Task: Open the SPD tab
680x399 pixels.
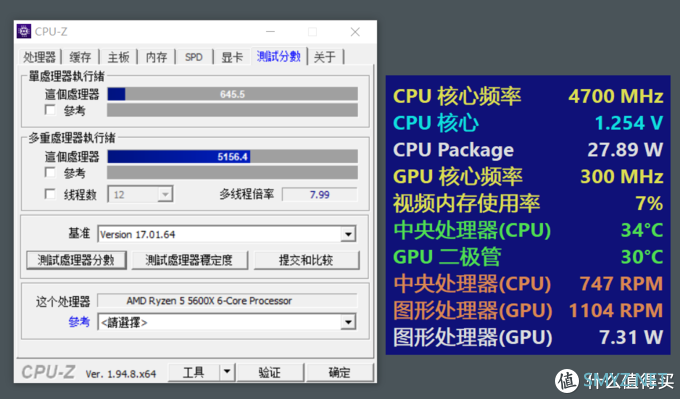Action: point(194,57)
